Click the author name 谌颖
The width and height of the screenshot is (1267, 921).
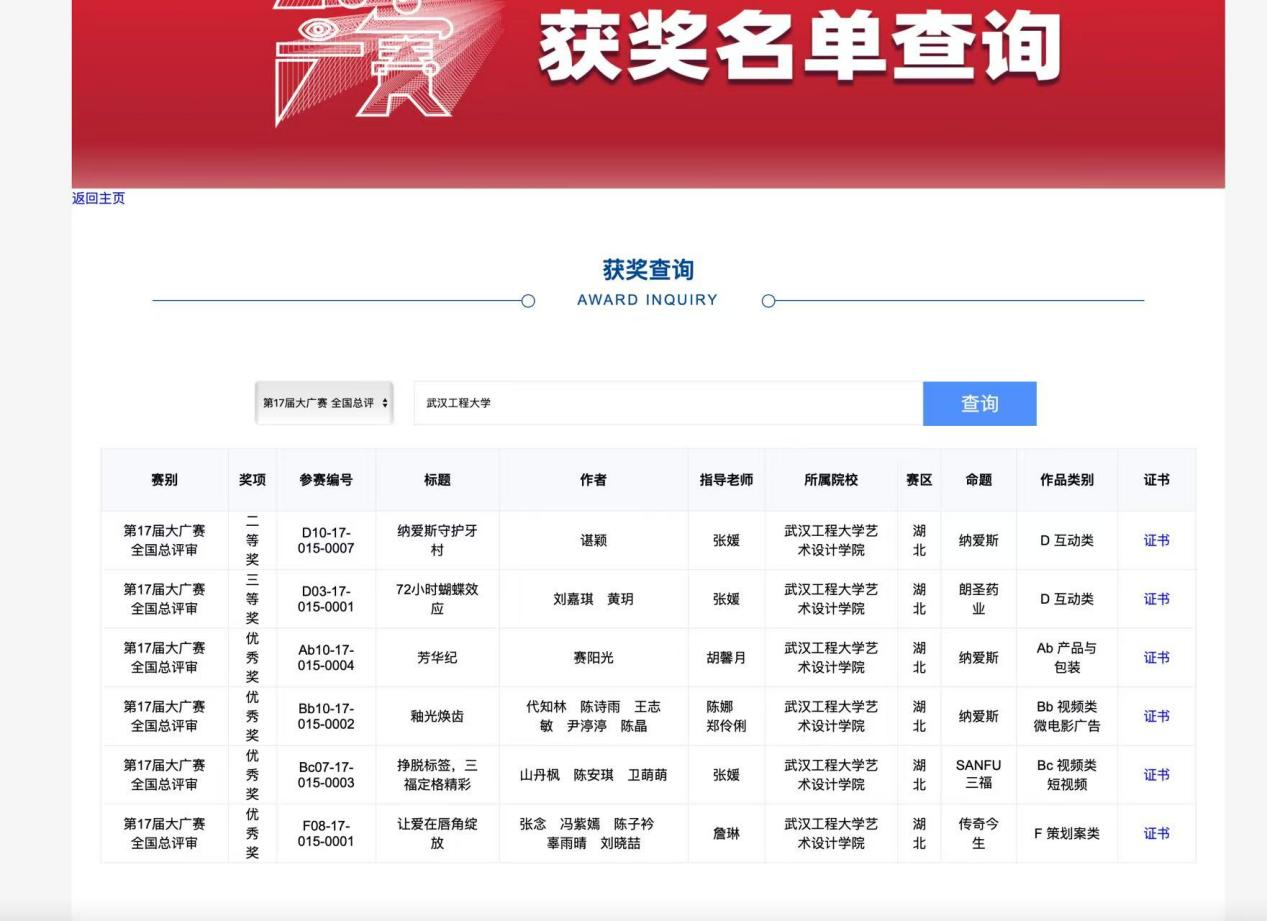point(593,541)
